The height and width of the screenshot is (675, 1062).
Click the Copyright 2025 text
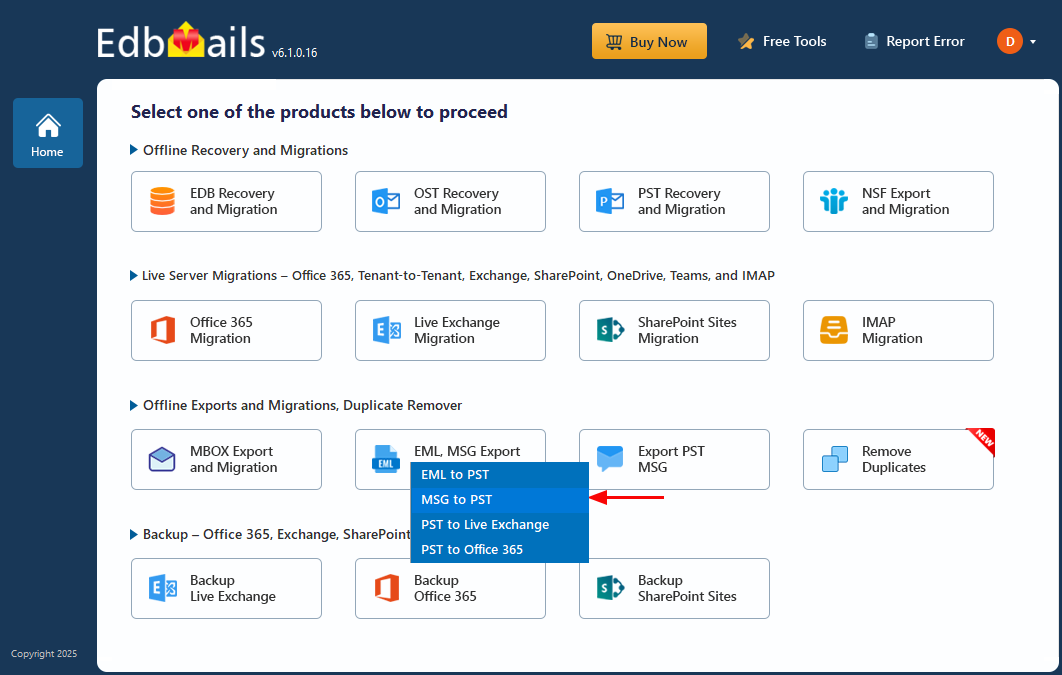44,654
